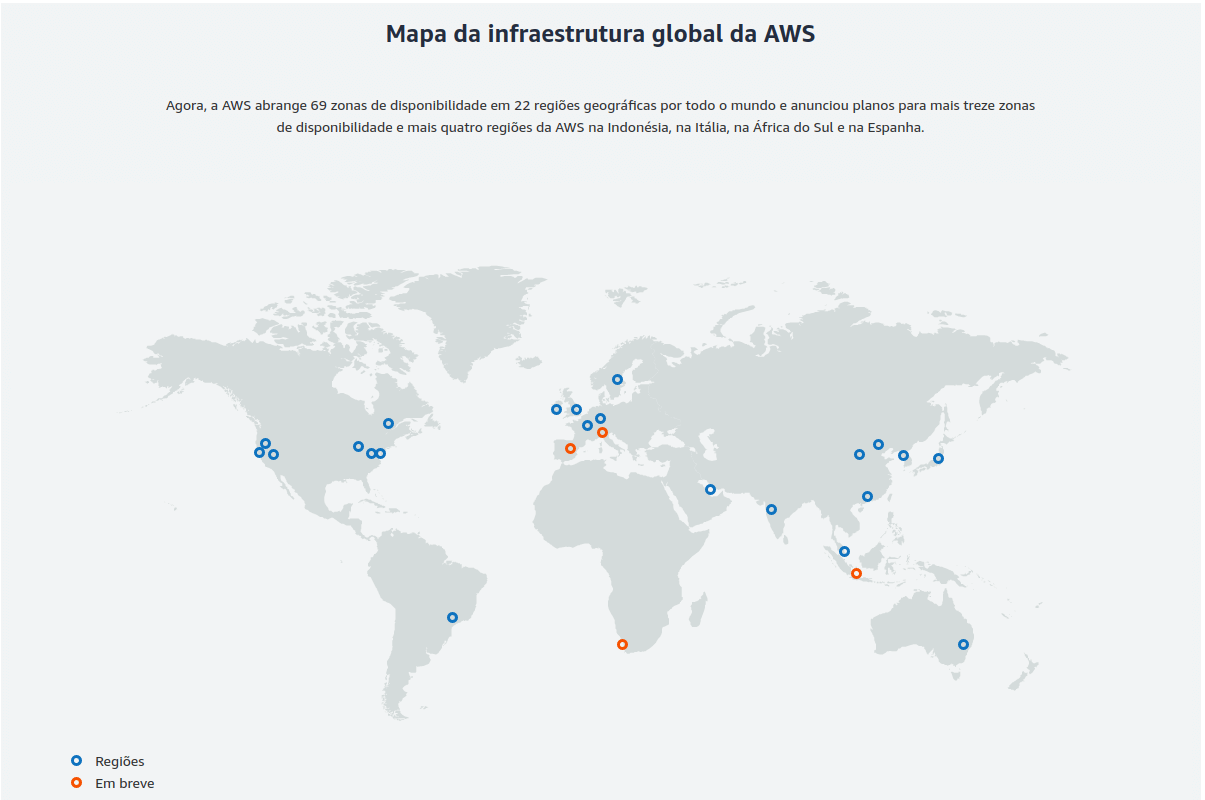Select the Sydney region marker in Australia
This screenshot has height=800, width=1205.
coord(963,644)
